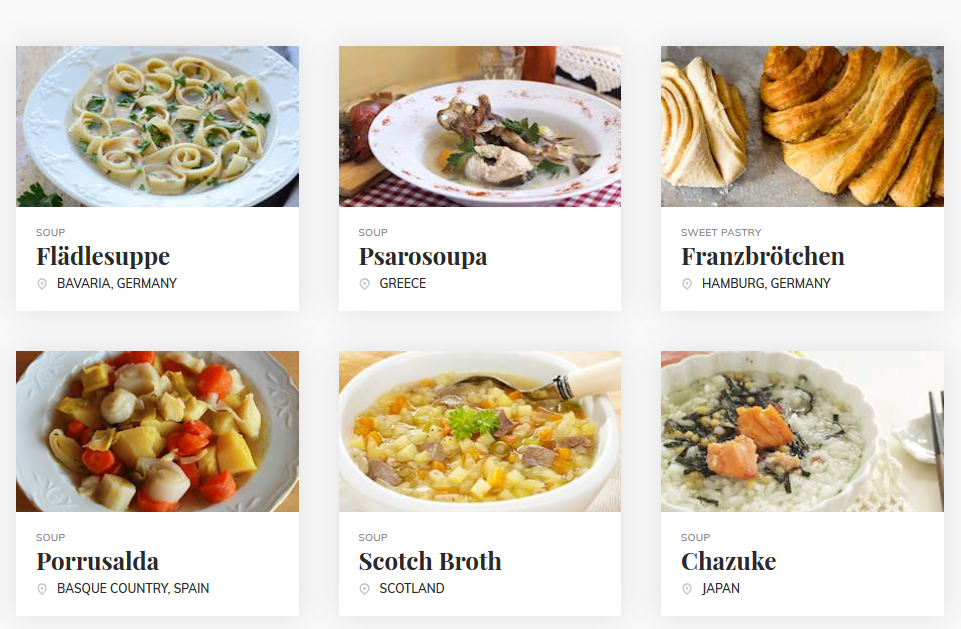
Task: Open the Porrusalda dish title
Action: (97, 561)
